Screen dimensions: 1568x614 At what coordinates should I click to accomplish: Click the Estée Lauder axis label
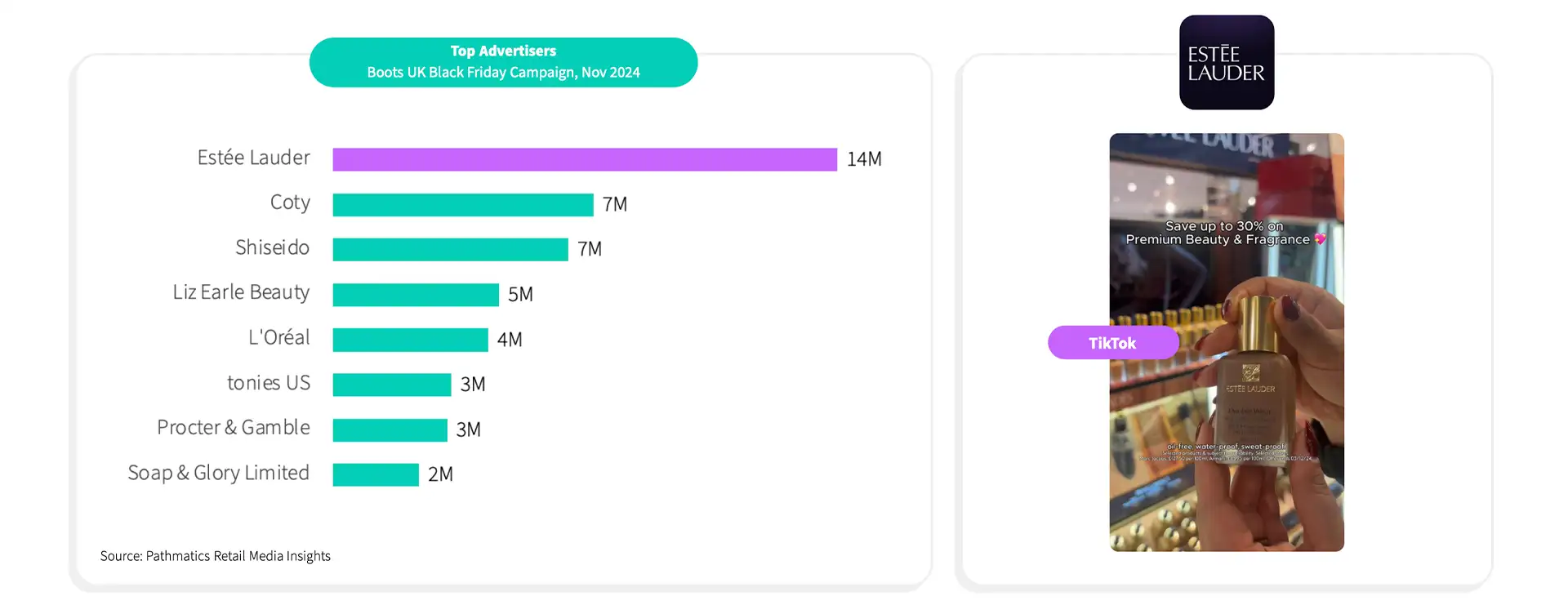tap(253, 158)
